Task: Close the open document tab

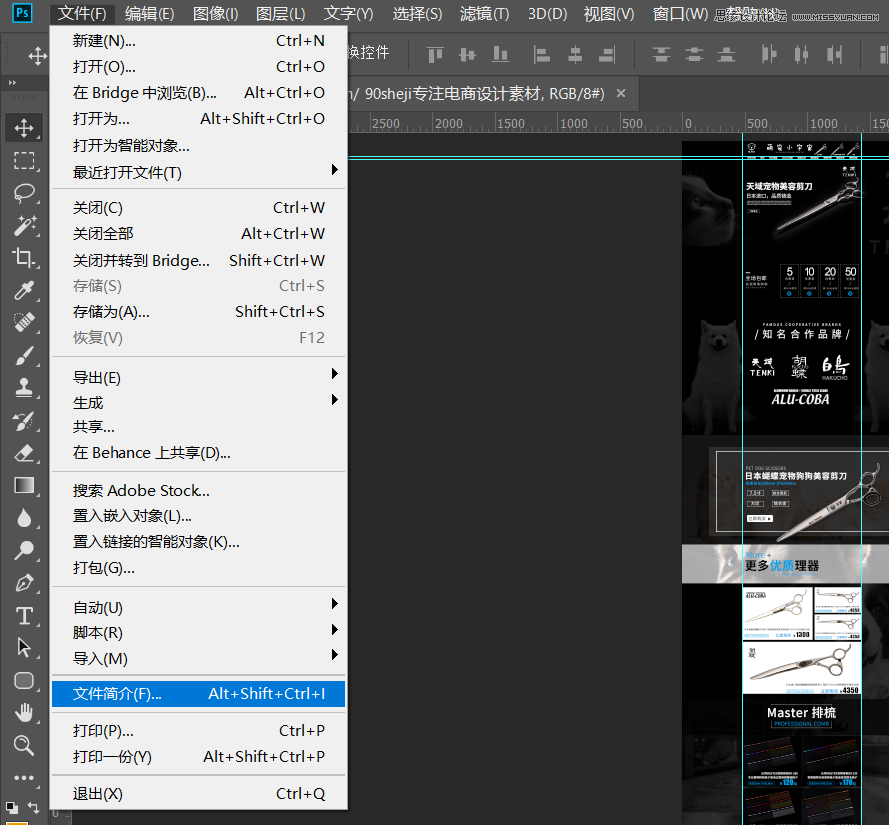Action: (621, 93)
